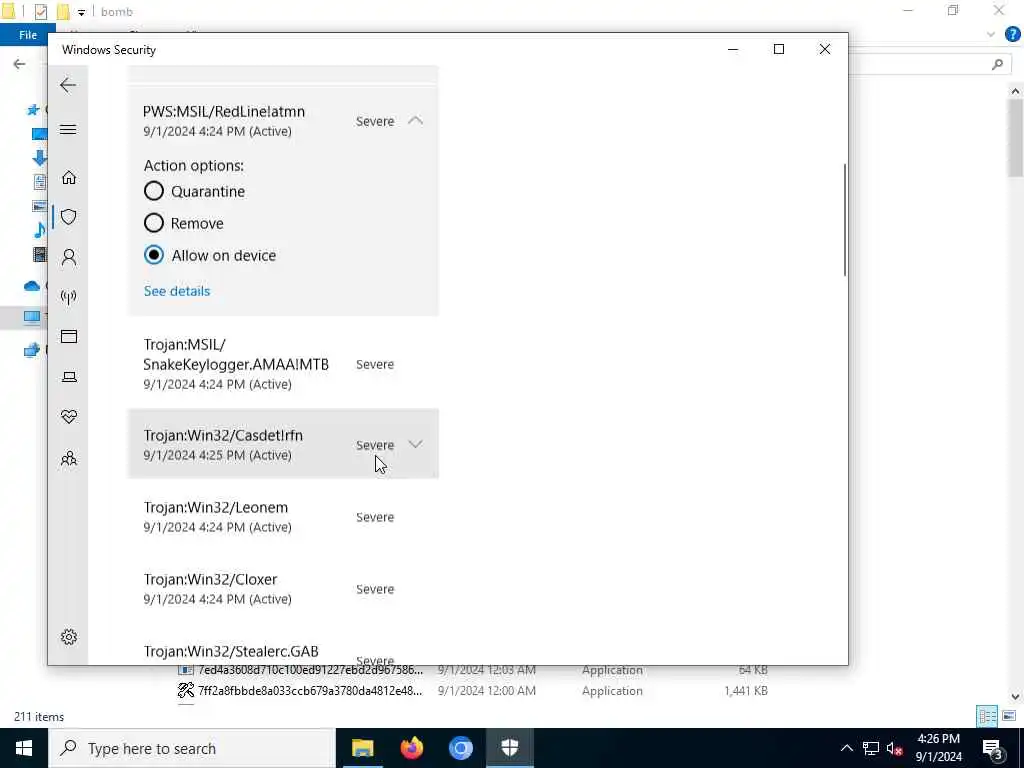Open App & browser control icon
This screenshot has height=768, width=1024.
(69, 336)
